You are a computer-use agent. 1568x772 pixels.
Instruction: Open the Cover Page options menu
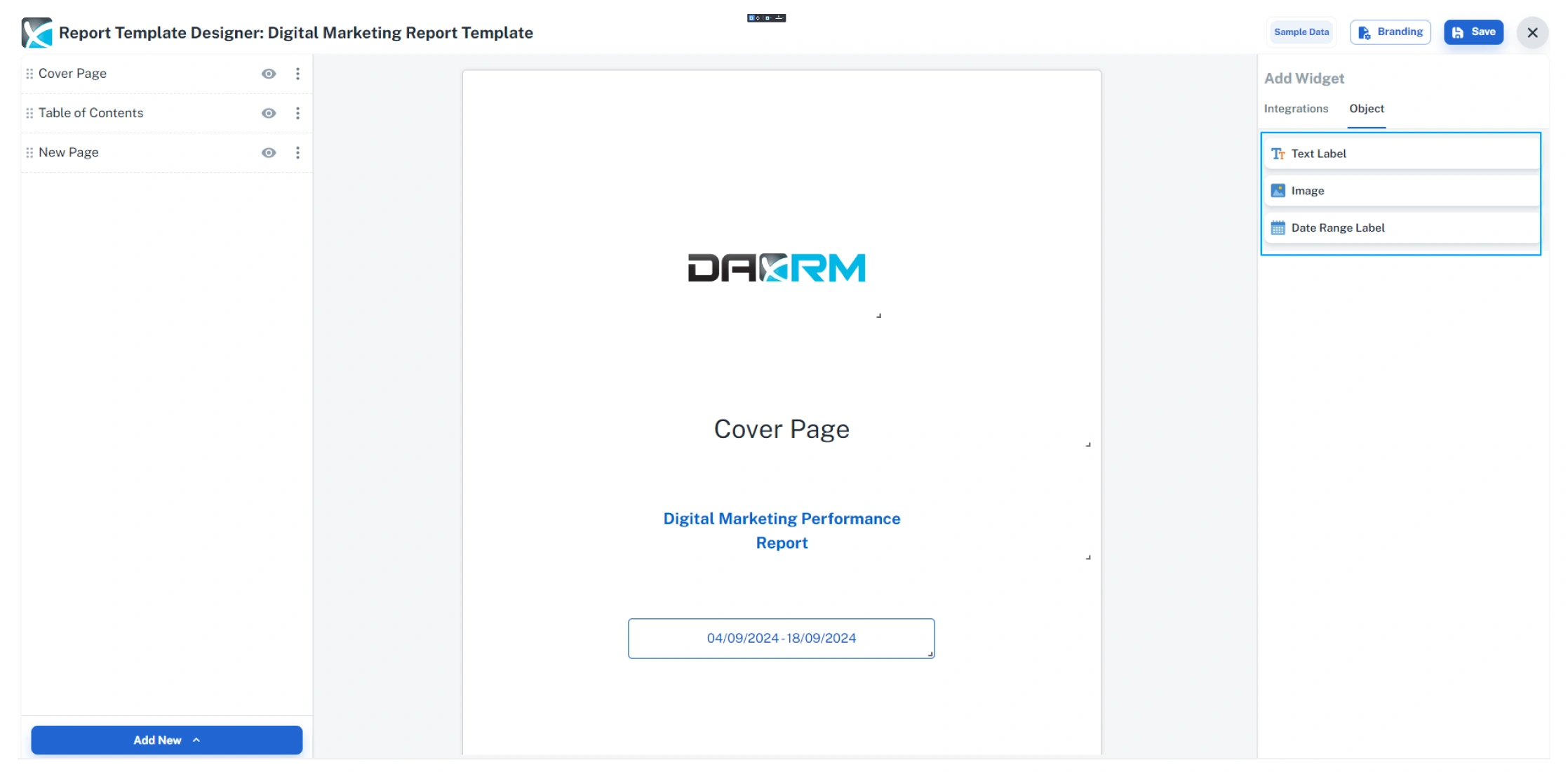pos(297,74)
